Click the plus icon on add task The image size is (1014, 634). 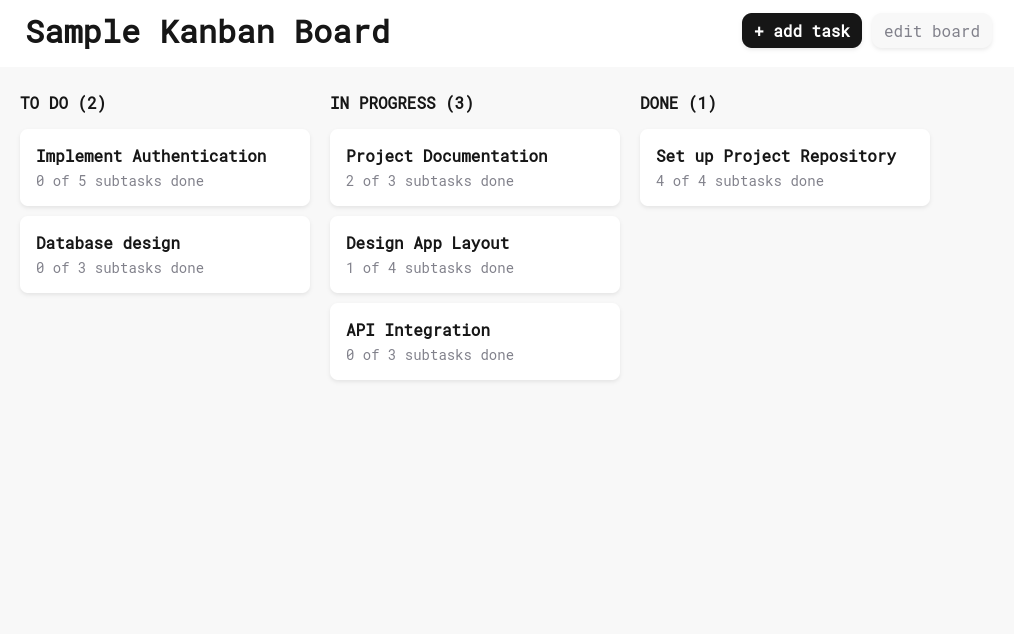pos(760,31)
